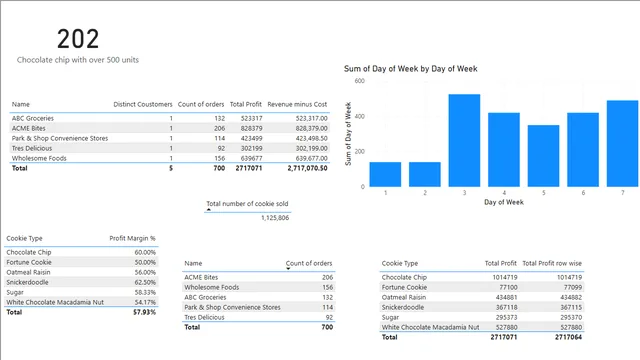This screenshot has height=360, width=640.
Task: Select 'ACME Bites' in the top table
Action: [x=29, y=128]
